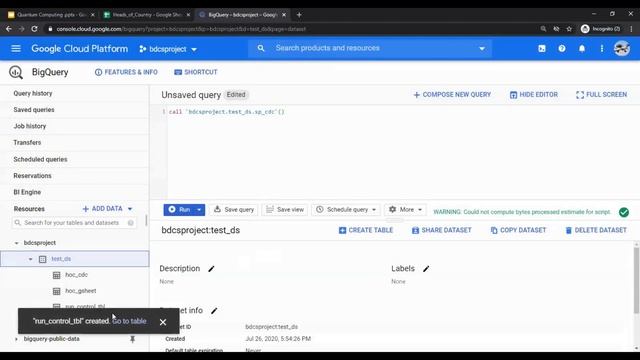Click pin icon next to bigquery-public-data
Viewport: 640px width, 360px height.
tap(132, 339)
